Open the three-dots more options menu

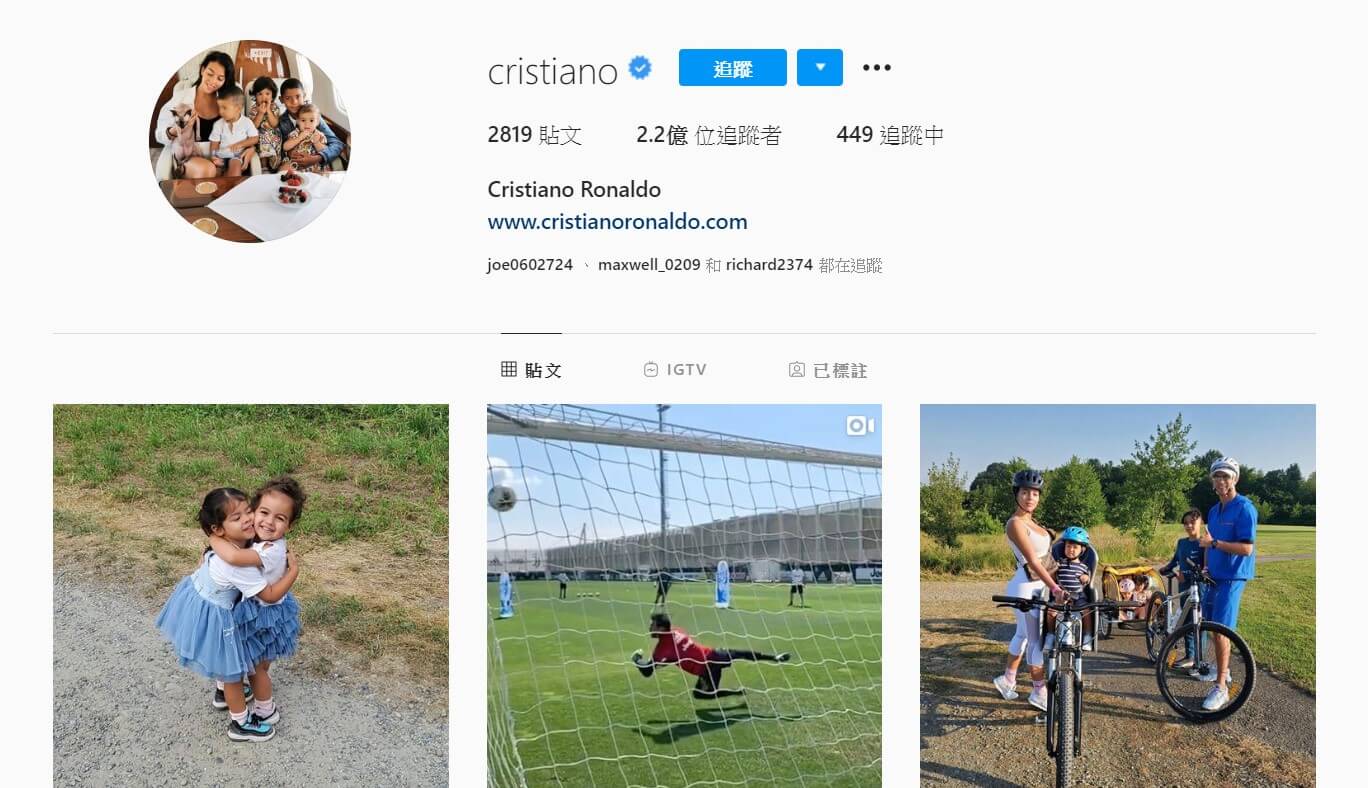[877, 68]
